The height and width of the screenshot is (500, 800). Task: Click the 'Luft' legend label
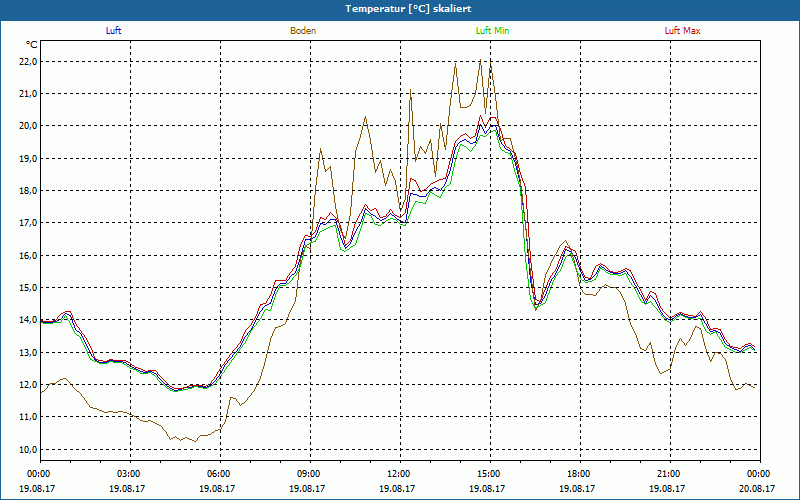[x=113, y=31]
